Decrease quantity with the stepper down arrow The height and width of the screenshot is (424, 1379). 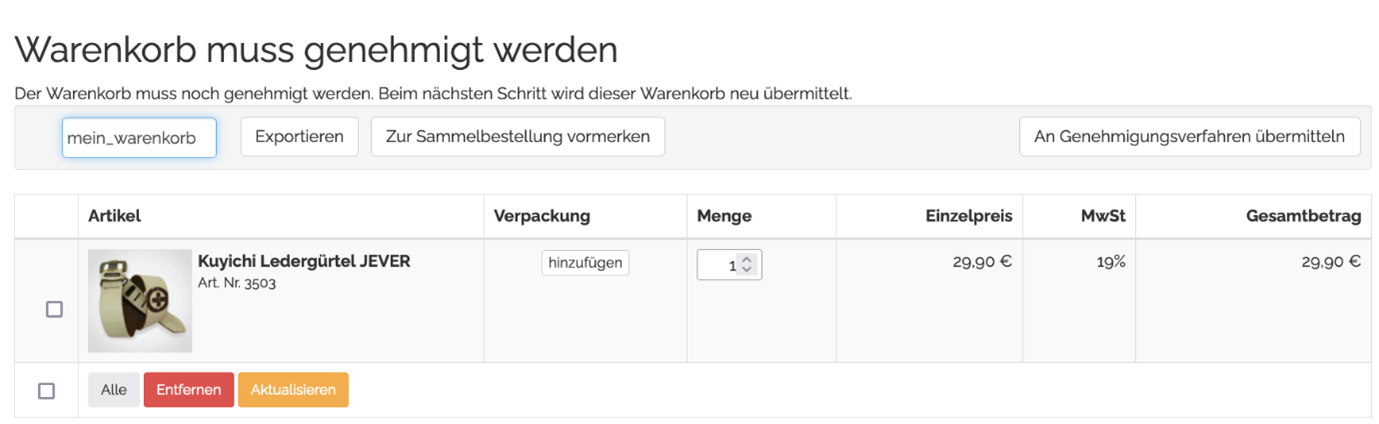tap(747, 271)
